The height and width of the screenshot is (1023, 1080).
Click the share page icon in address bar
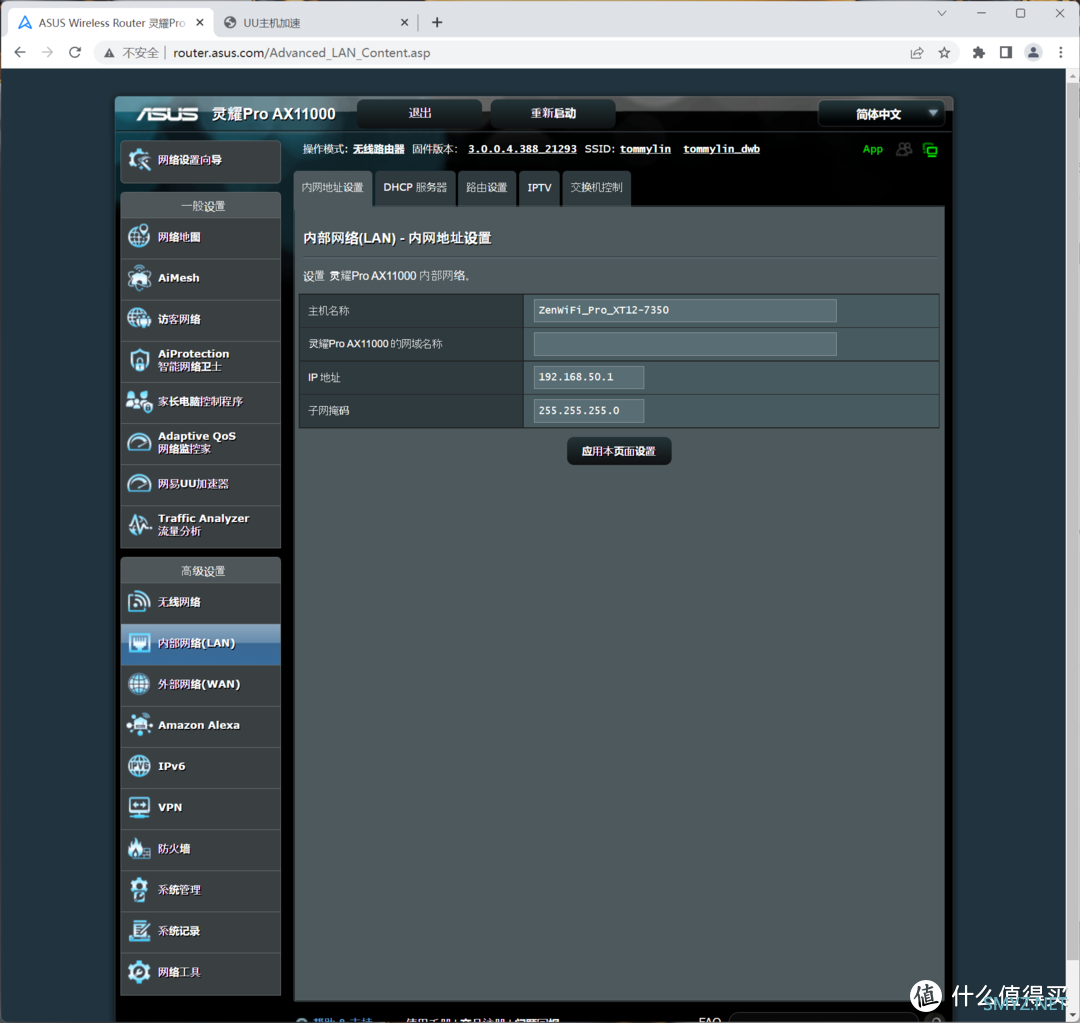[x=917, y=53]
